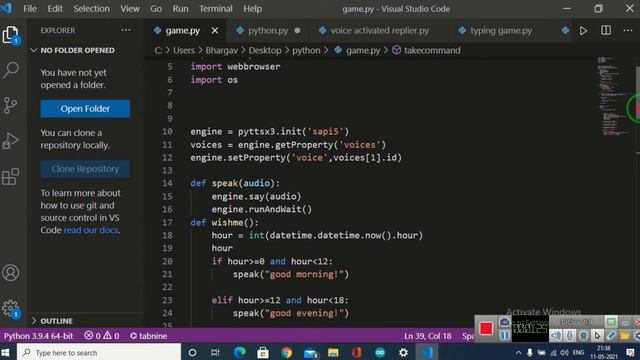Open the Search view icon
Viewport: 640px width, 360px height.
click(11, 70)
